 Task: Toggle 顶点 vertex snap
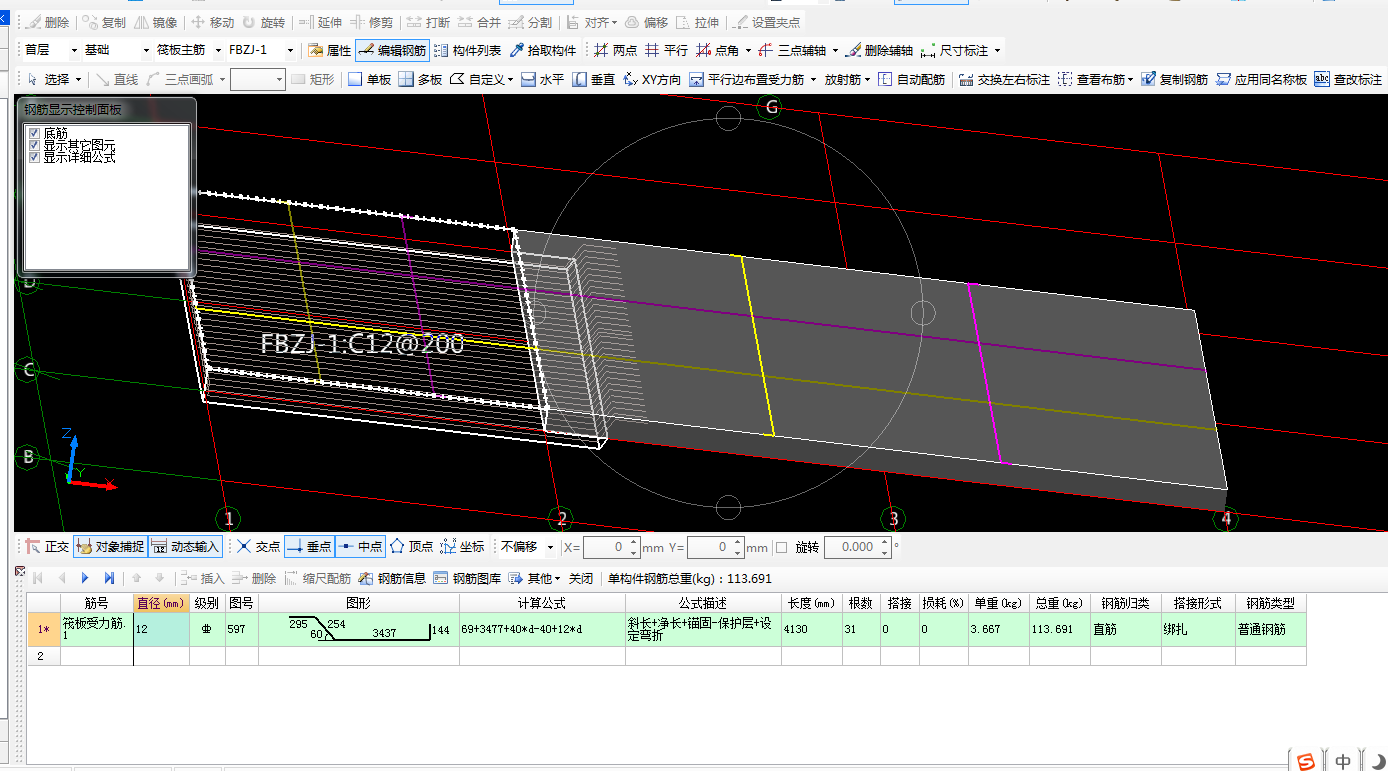click(x=412, y=547)
